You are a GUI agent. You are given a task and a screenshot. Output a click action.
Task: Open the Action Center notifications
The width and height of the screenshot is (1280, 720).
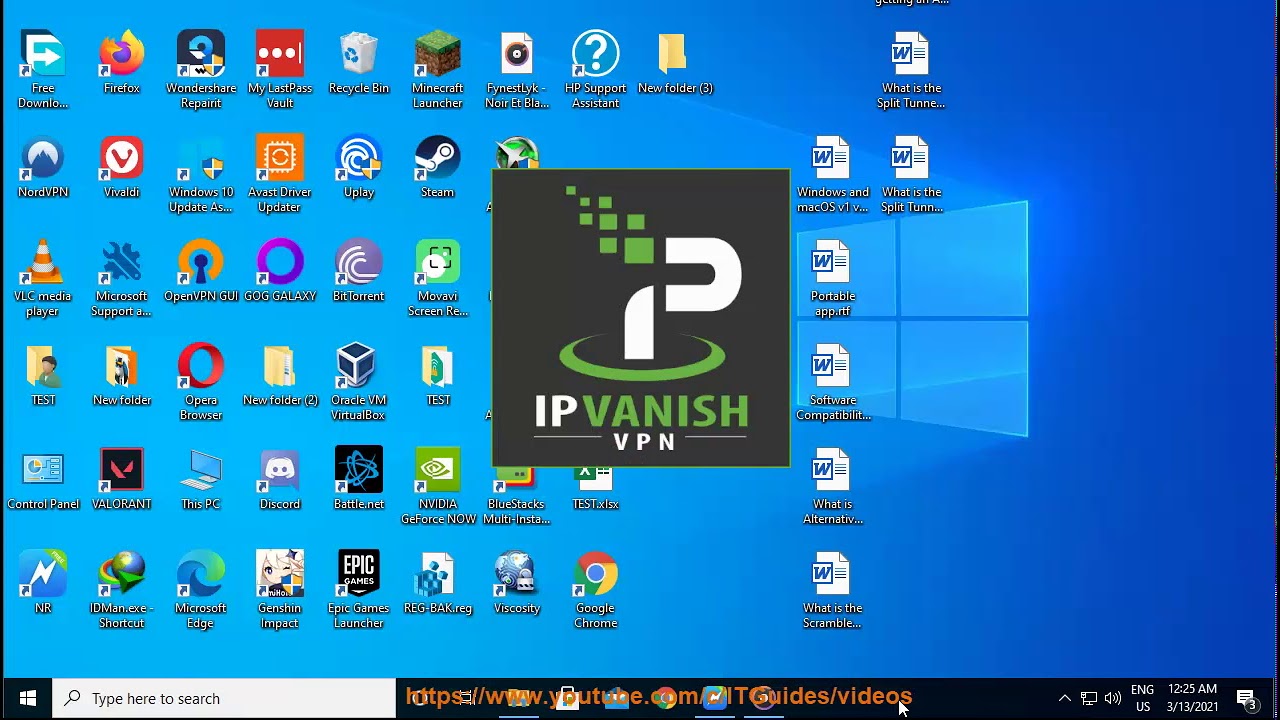pyautogui.click(x=1247, y=698)
